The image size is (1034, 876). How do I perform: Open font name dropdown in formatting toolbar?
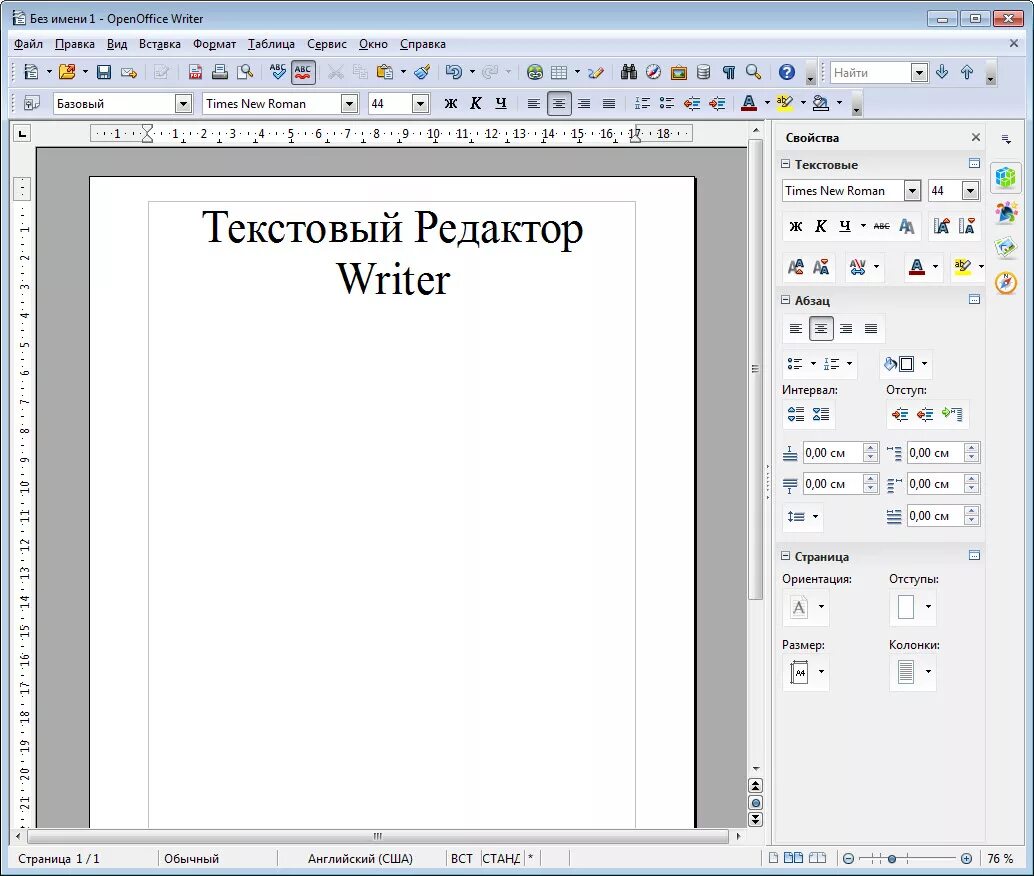350,104
